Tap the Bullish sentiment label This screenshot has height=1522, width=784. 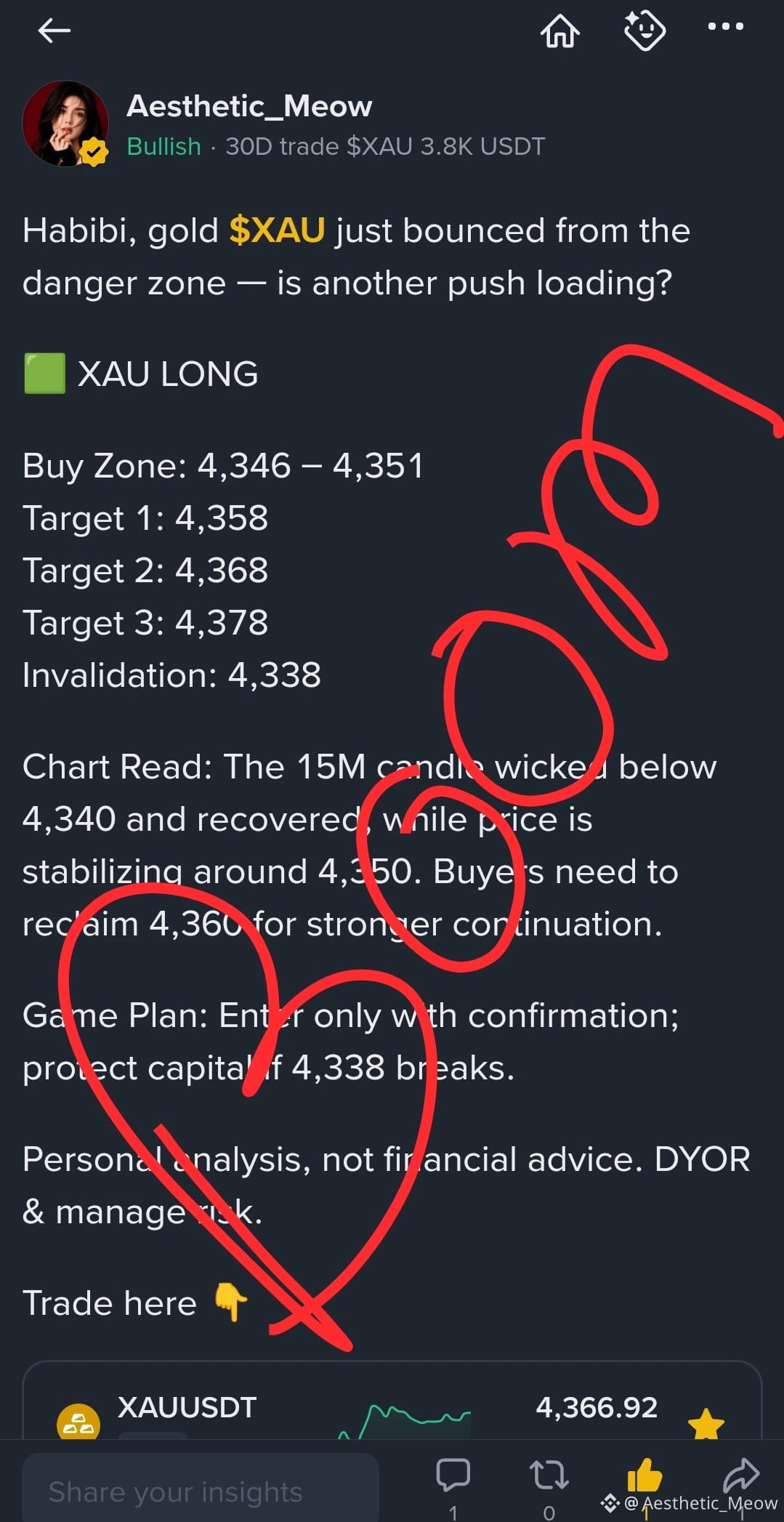[x=163, y=147]
